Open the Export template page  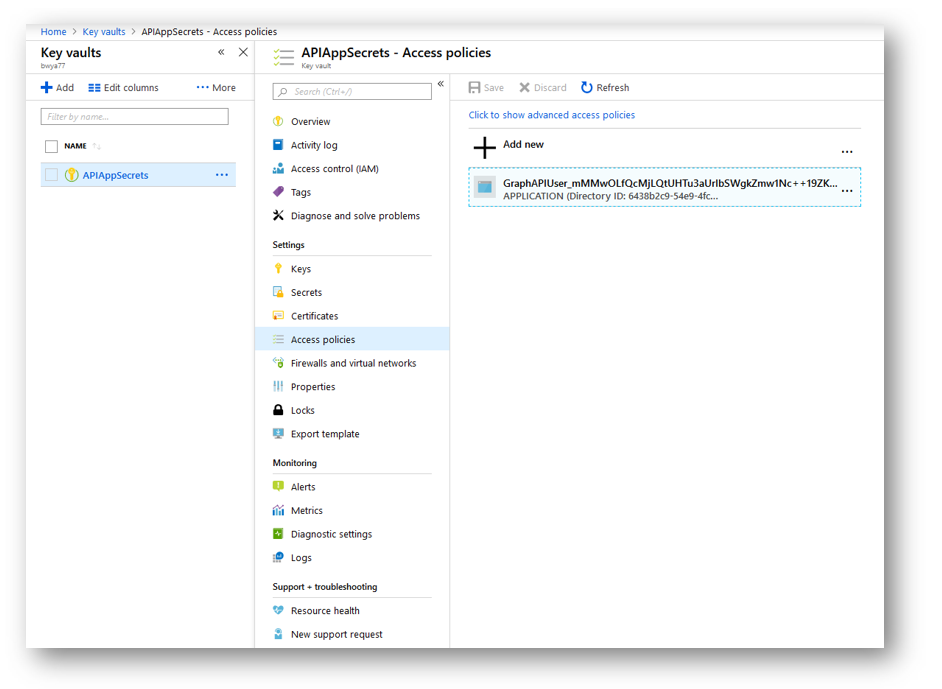pyautogui.click(x=325, y=434)
